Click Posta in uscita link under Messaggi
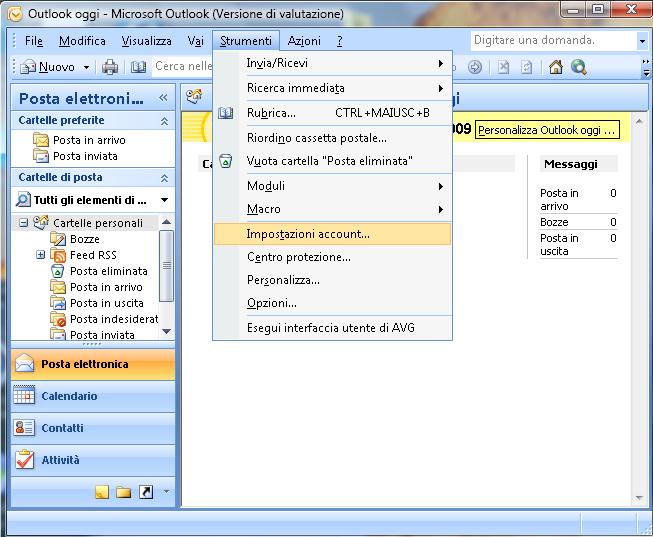 (x=559, y=245)
